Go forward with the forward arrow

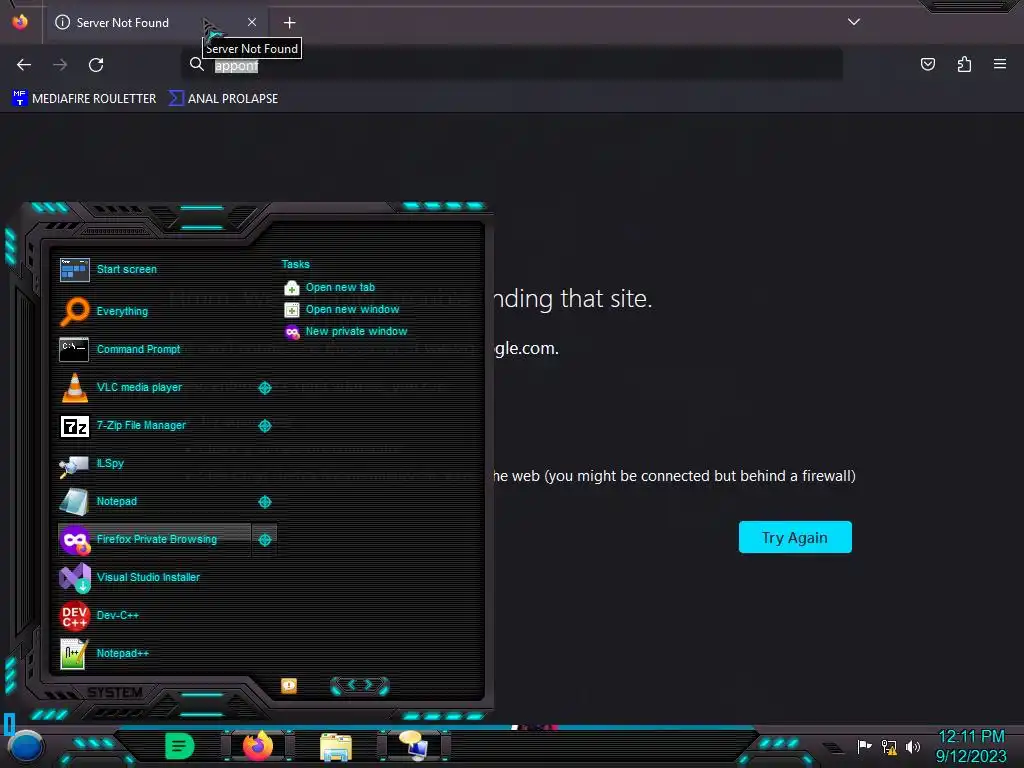(x=60, y=65)
